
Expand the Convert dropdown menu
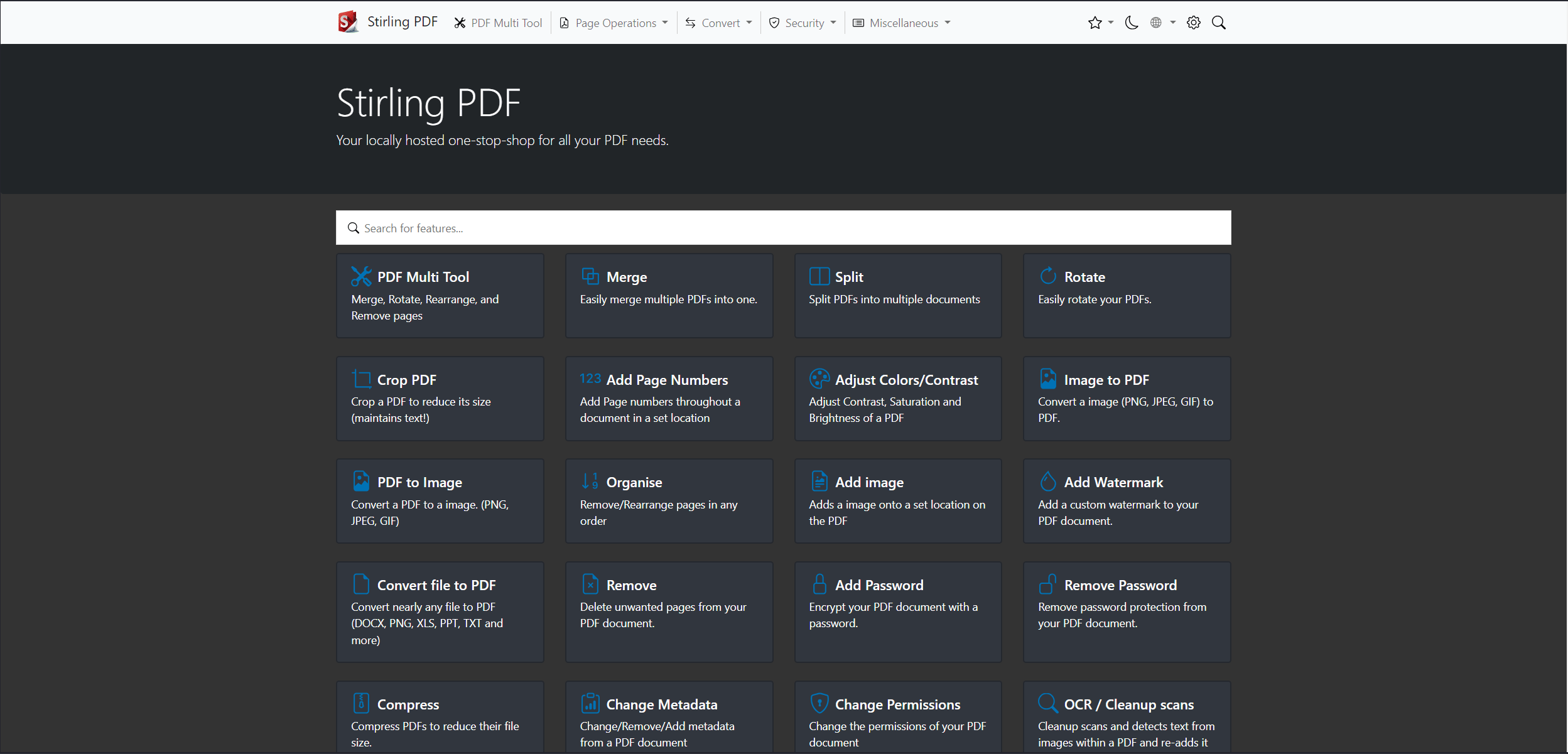pos(718,23)
